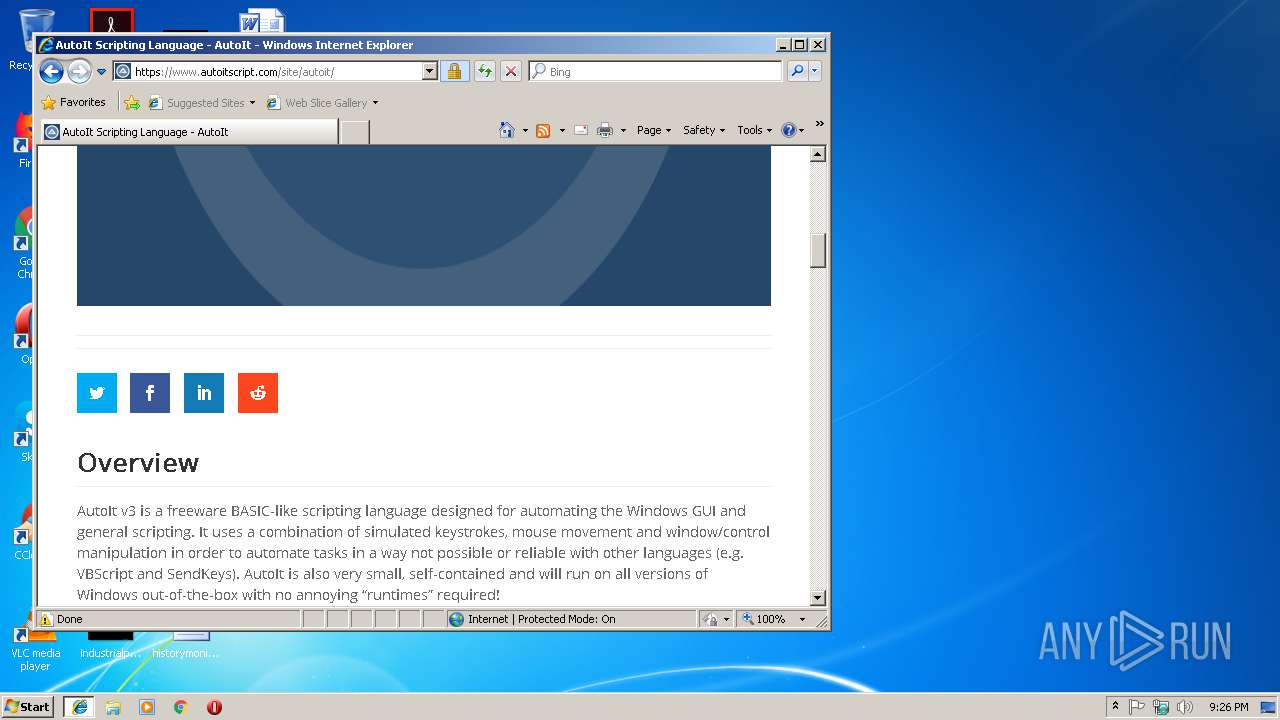Expand the feeds dropdown arrow
This screenshot has width=1280, height=720.
coord(562,130)
